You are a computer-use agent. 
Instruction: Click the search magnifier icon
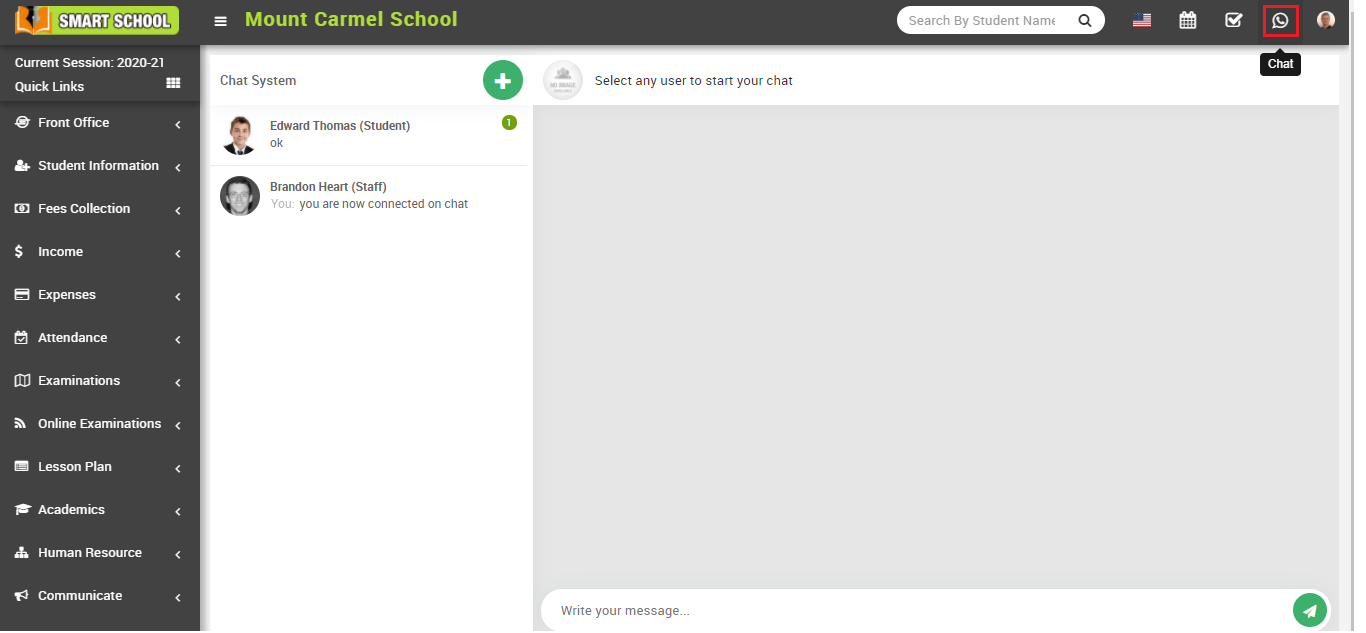[1085, 19]
